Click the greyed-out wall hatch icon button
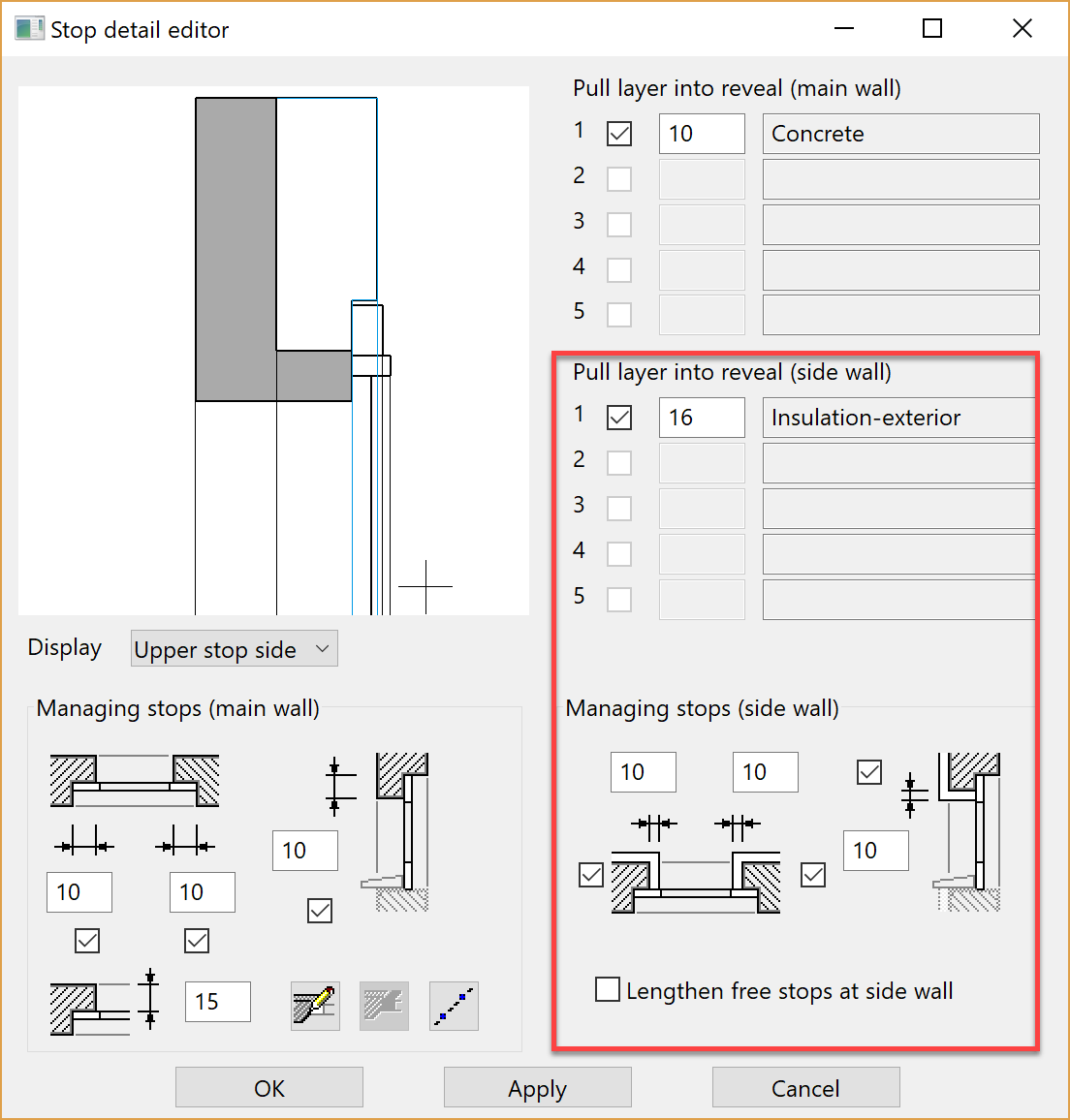 pyautogui.click(x=385, y=1006)
